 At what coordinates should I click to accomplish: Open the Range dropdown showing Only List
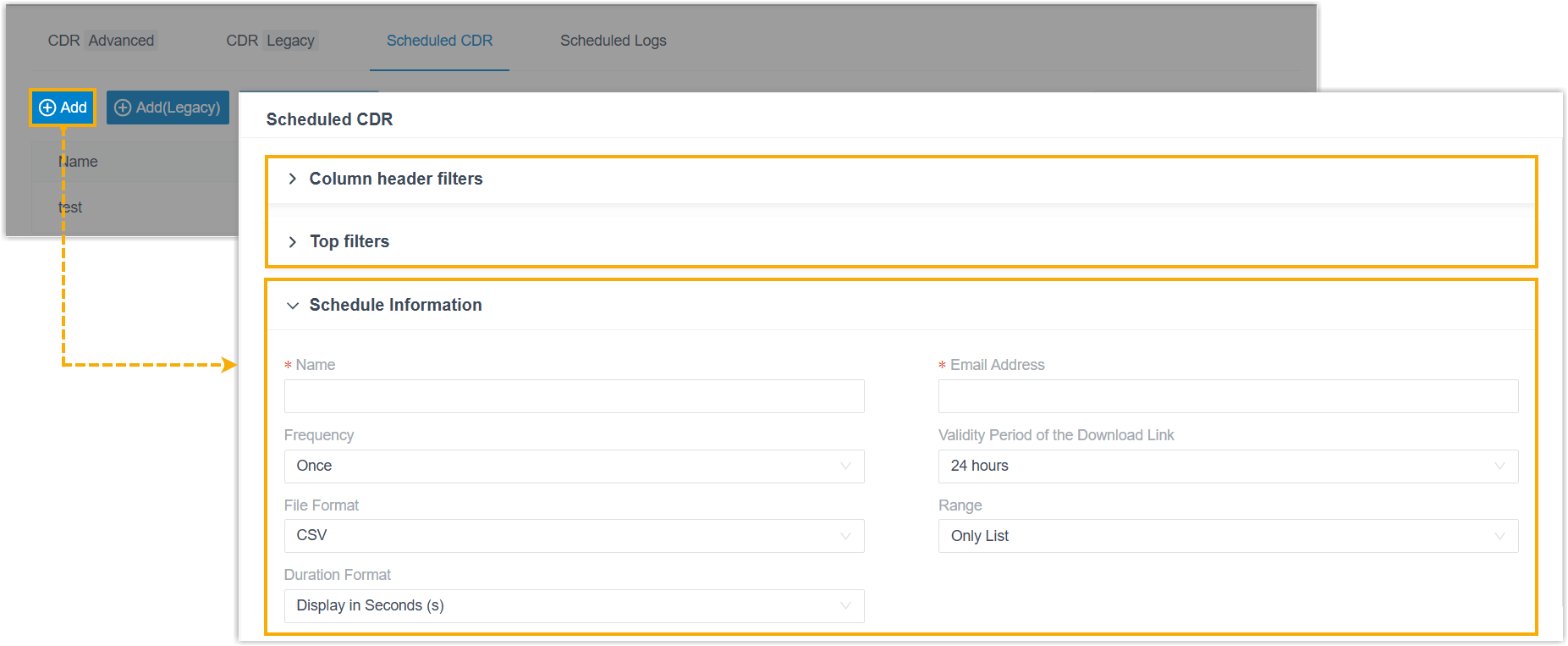pyautogui.click(x=1227, y=536)
